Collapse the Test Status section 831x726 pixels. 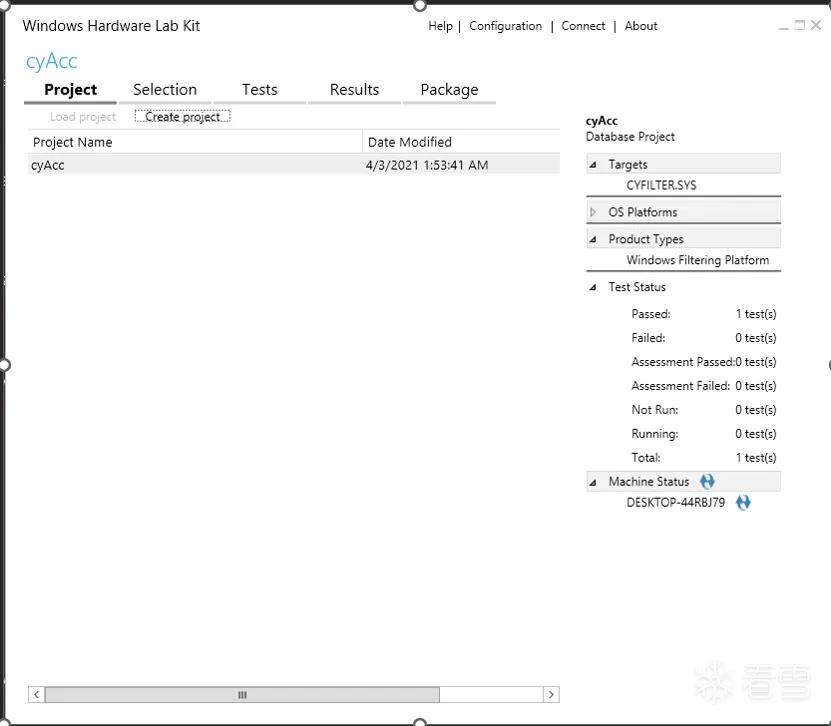[x=593, y=287]
